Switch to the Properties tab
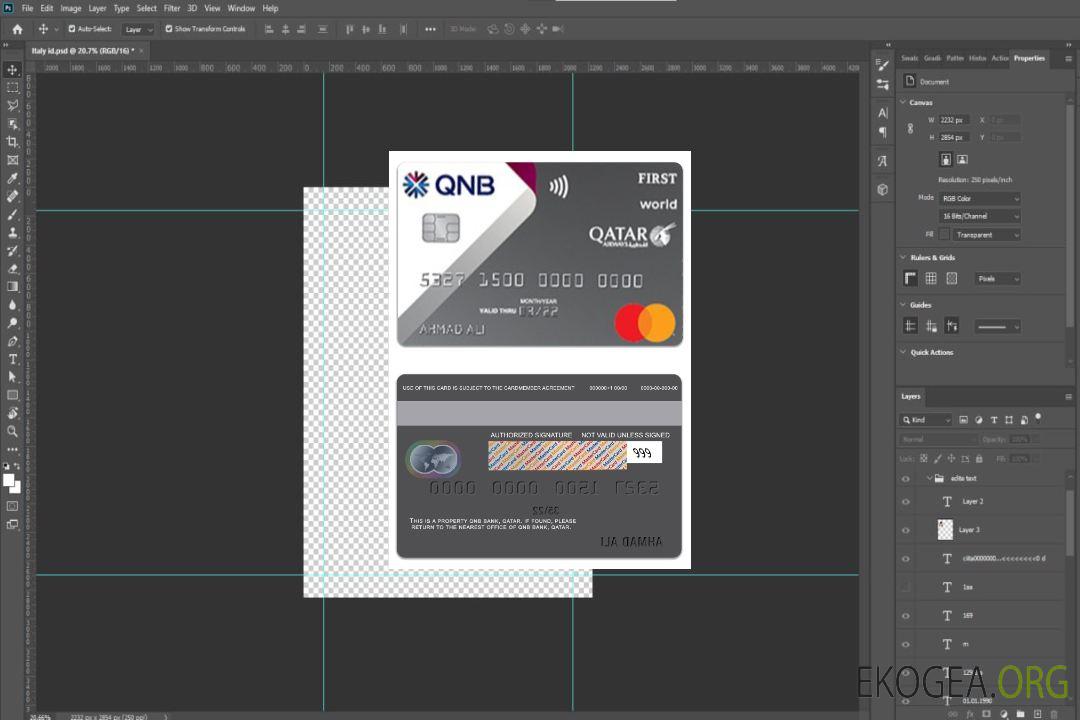This screenshot has height=720, width=1080. [1029, 59]
